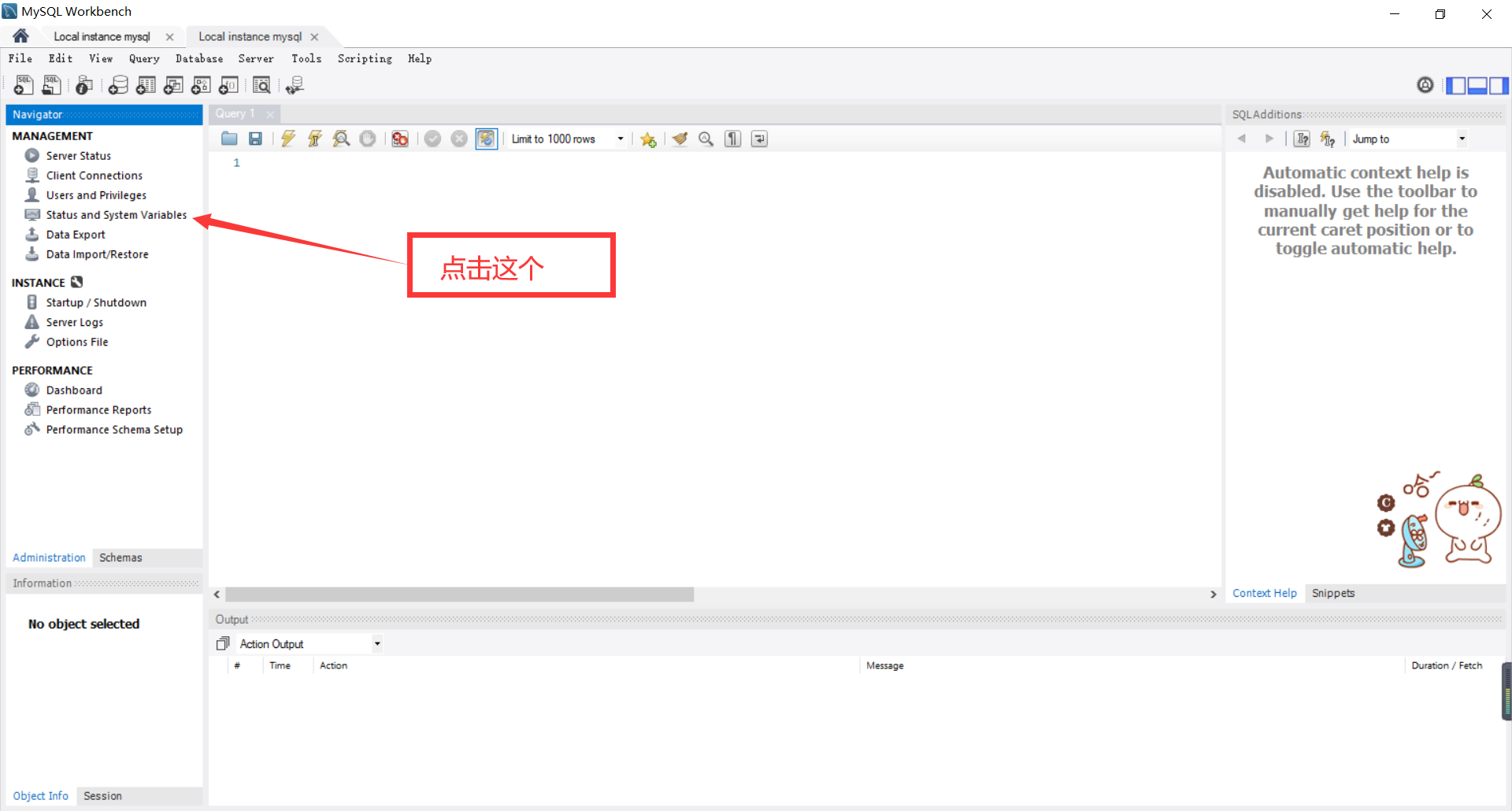
Task: Open Status and System Variables
Action: coord(116,215)
